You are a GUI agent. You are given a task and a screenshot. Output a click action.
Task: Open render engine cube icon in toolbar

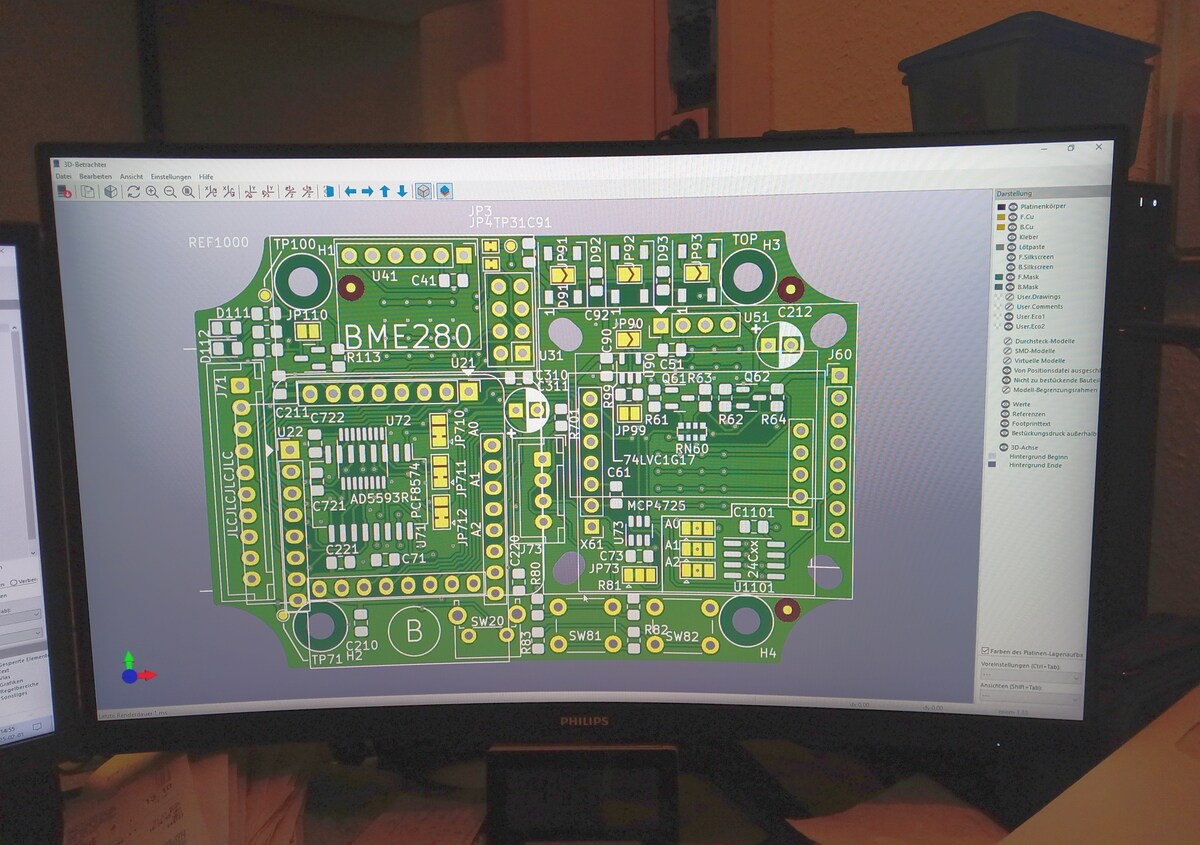[110, 192]
